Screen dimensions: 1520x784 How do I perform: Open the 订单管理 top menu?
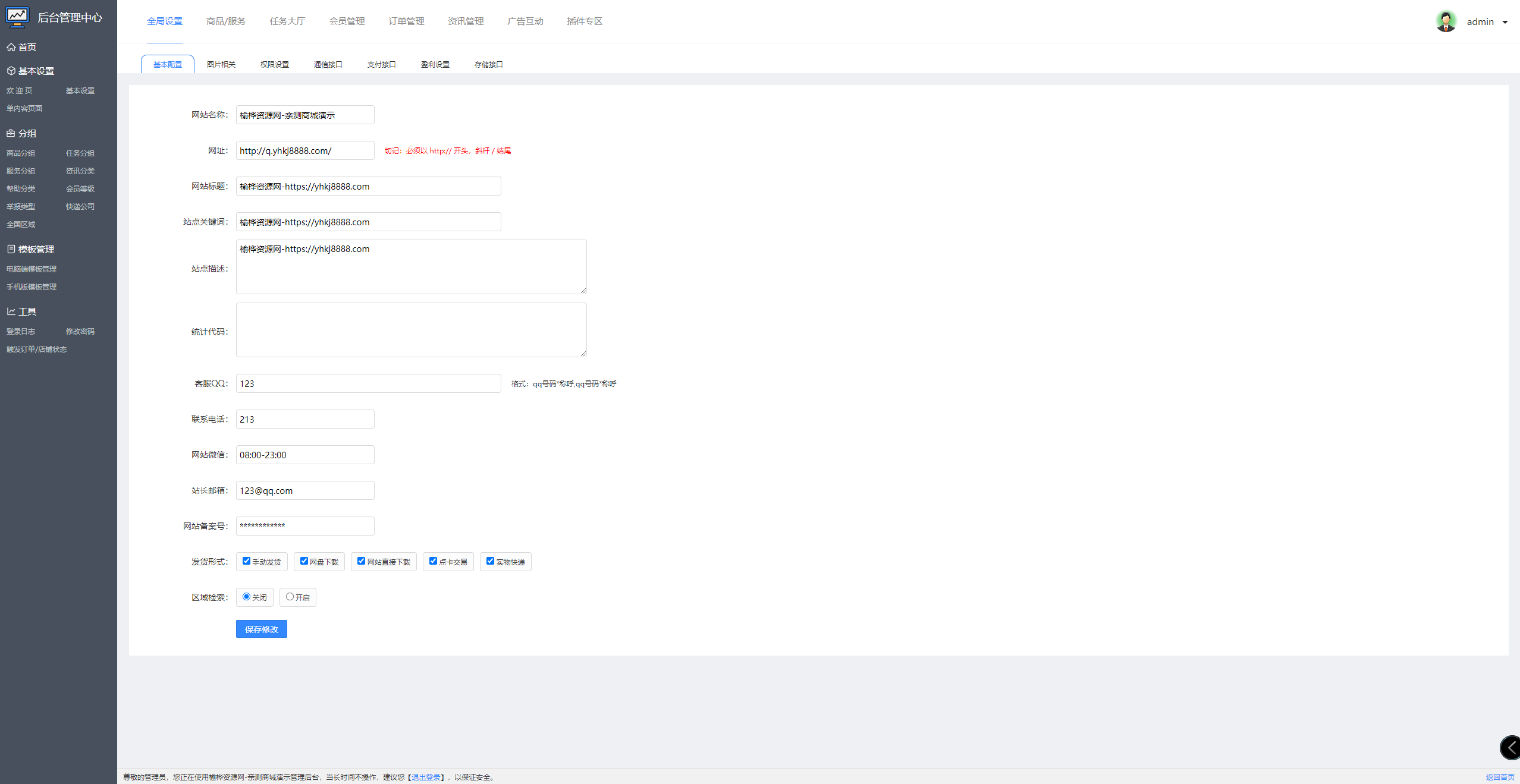406,21
